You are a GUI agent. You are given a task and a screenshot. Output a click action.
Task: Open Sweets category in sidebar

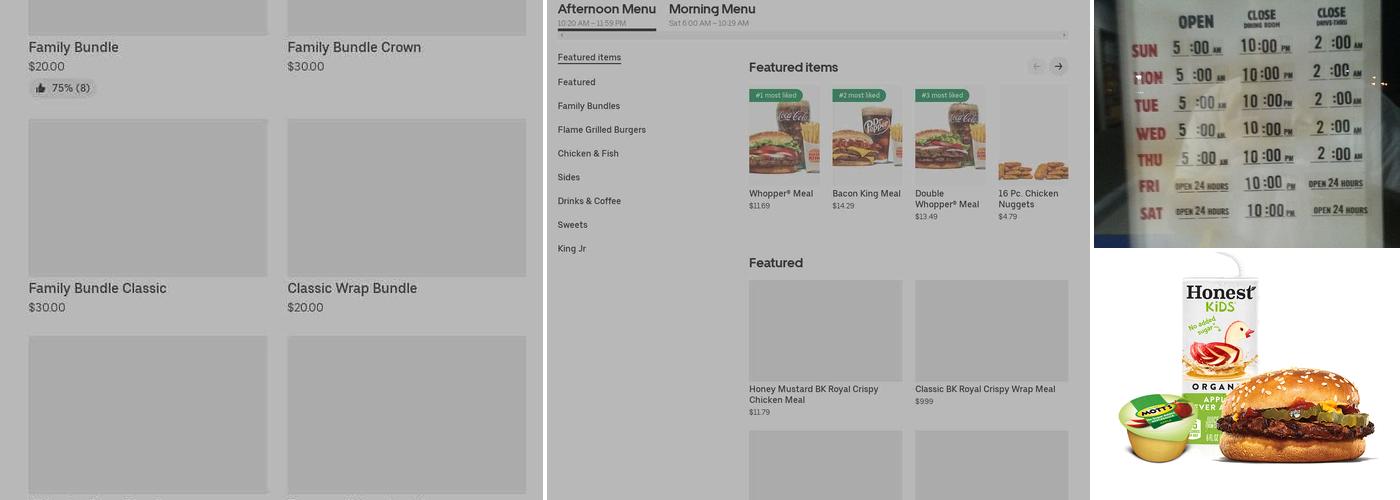[572, 225]
